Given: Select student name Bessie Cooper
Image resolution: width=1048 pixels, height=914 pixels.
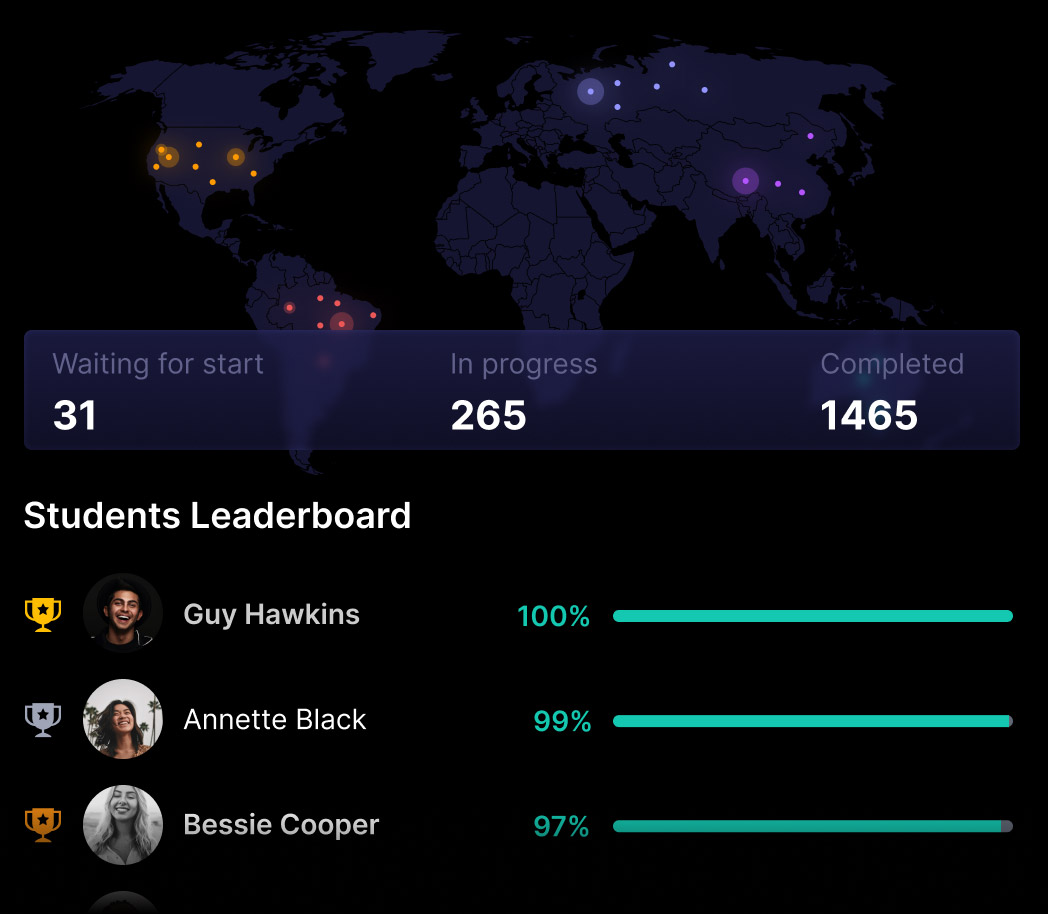Looking at the screenshot, I should click(x=281, y=825).
